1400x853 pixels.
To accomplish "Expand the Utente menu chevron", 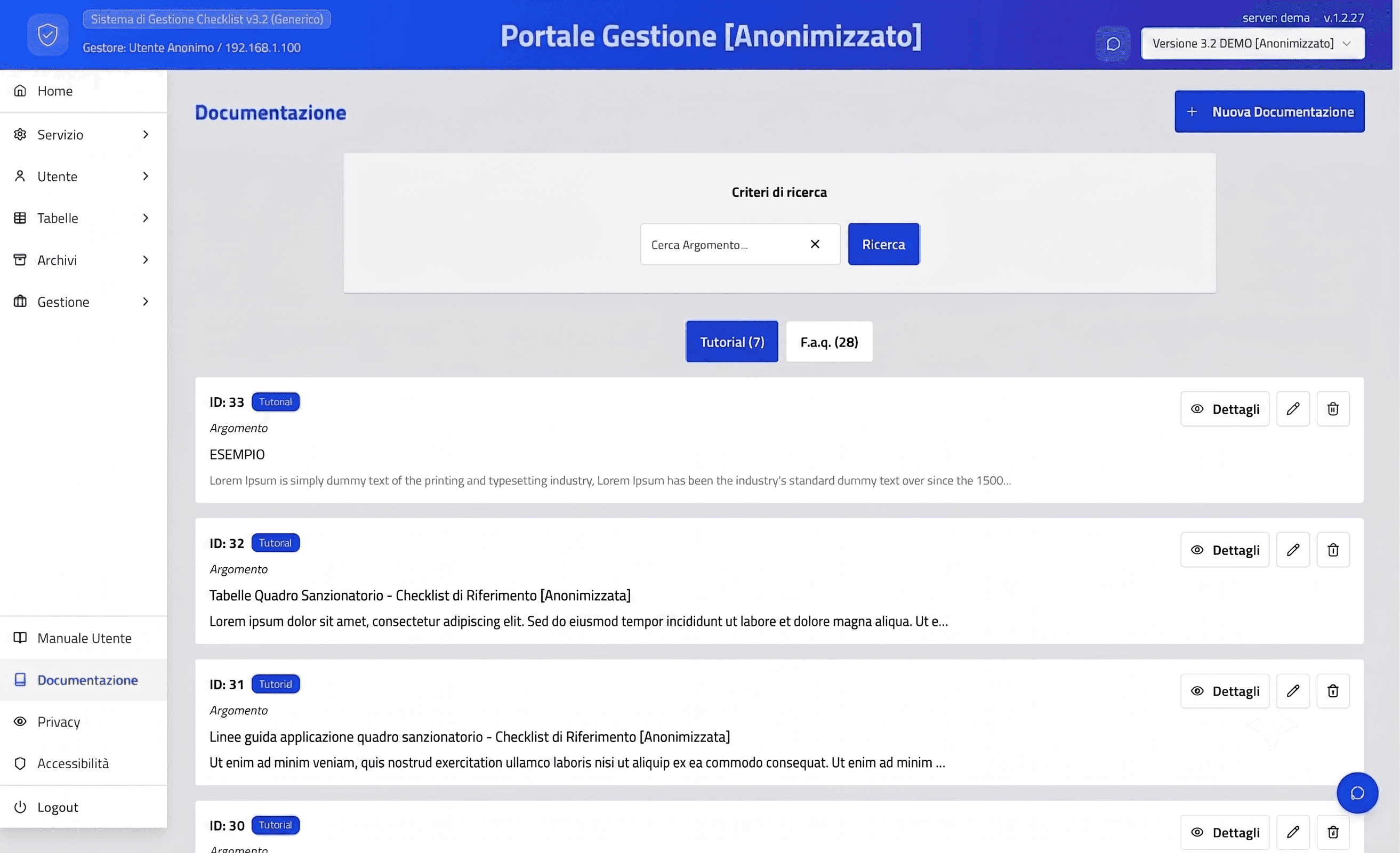I will [x=146, y=176].
